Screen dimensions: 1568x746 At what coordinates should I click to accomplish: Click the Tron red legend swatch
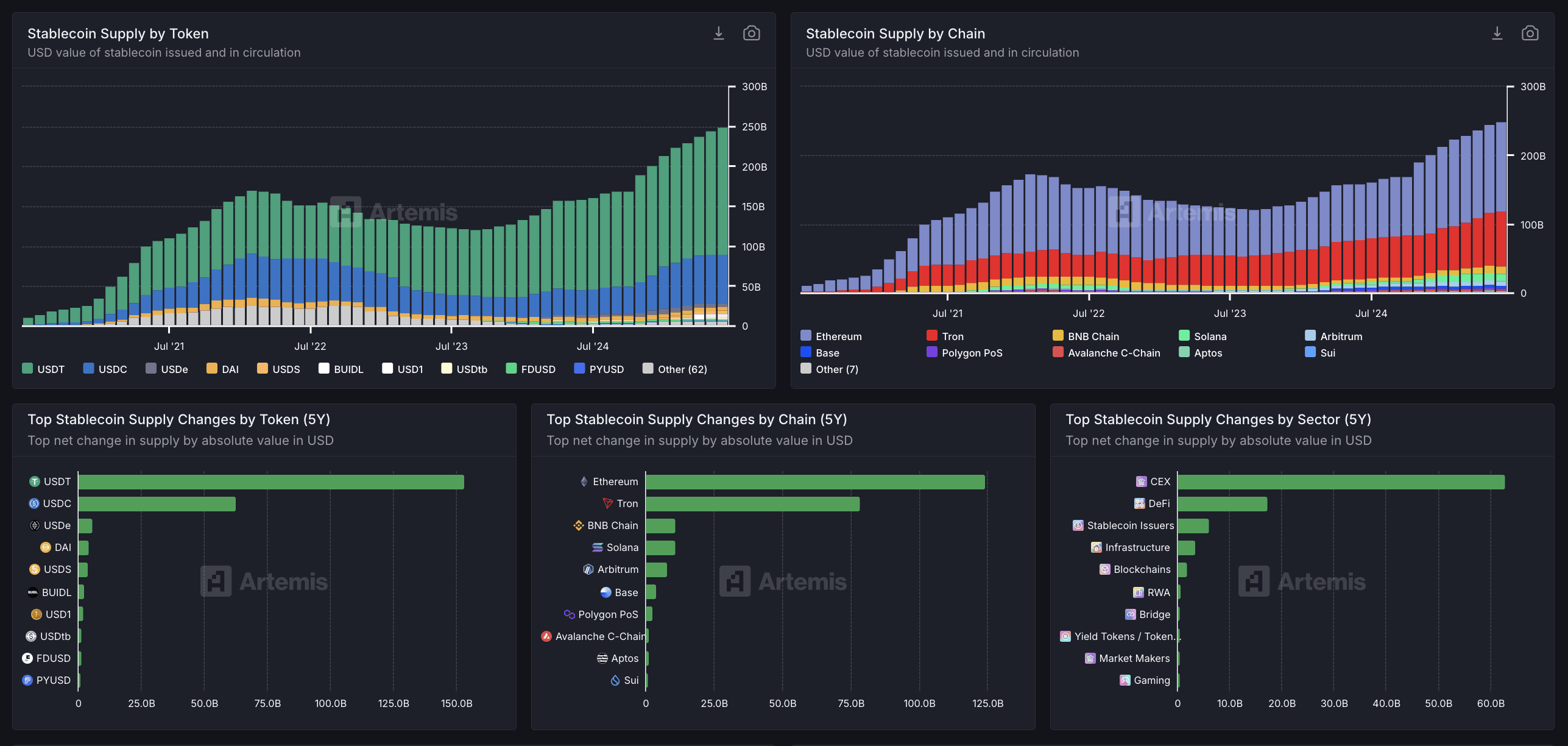[931, 336]
